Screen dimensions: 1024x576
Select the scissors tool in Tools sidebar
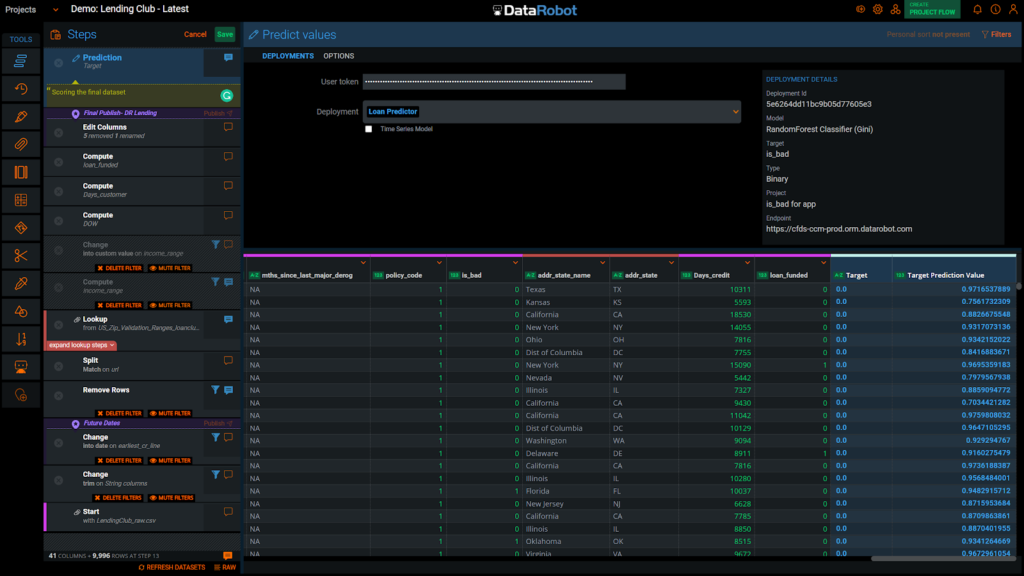click(x=21, y=256)
